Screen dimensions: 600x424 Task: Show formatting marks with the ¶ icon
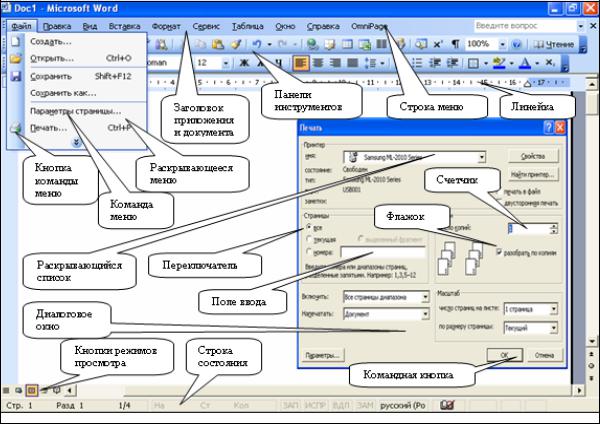455,44
